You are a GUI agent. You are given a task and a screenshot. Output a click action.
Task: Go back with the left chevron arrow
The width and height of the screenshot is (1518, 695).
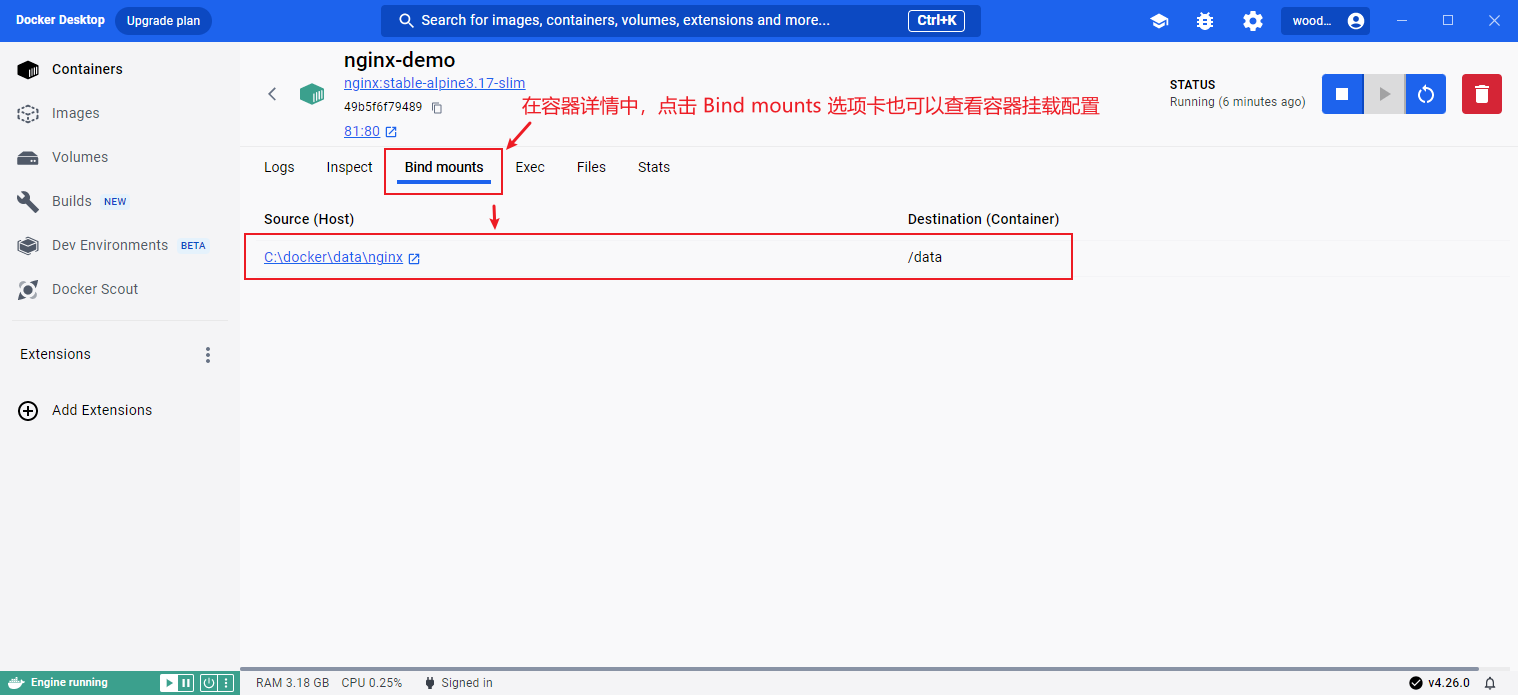pos(272,94)
